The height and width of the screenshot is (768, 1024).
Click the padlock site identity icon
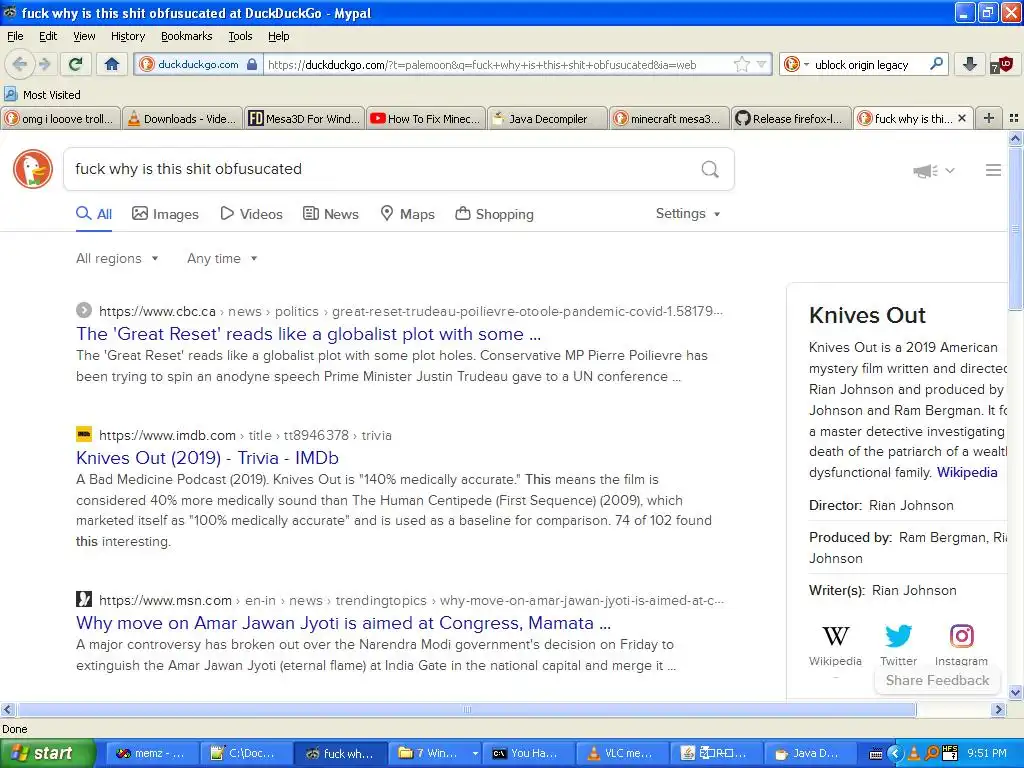[x=252, y=65]
